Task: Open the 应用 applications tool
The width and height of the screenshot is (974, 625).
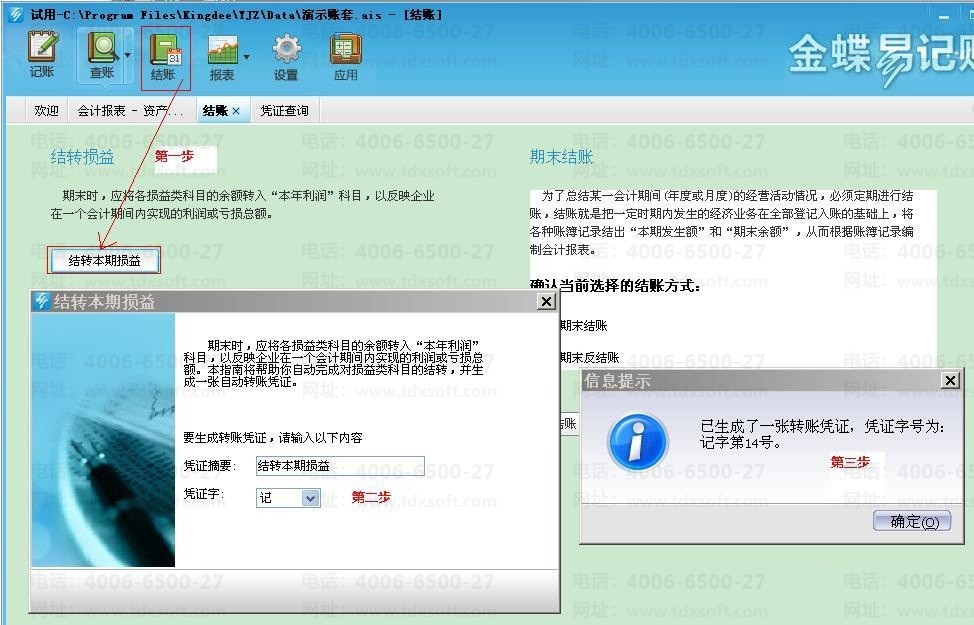Action: (x=345, y=58)
